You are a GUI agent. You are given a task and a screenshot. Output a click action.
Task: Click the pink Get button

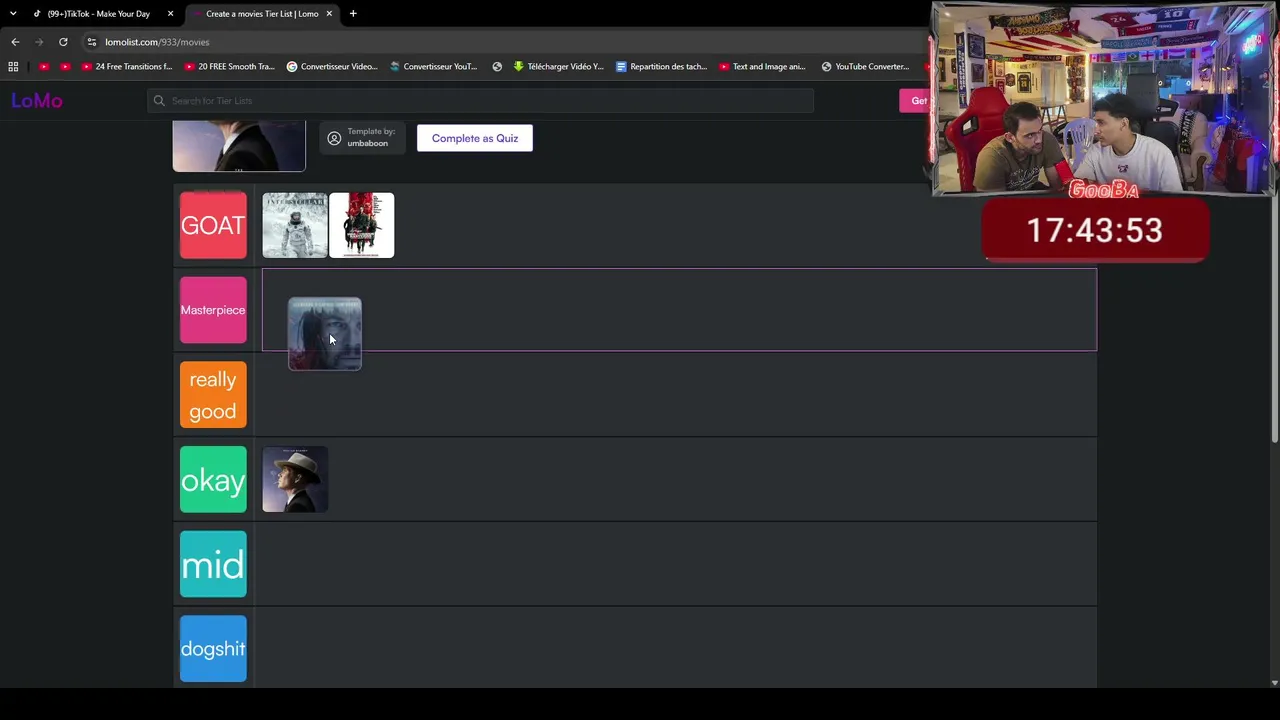915,101
